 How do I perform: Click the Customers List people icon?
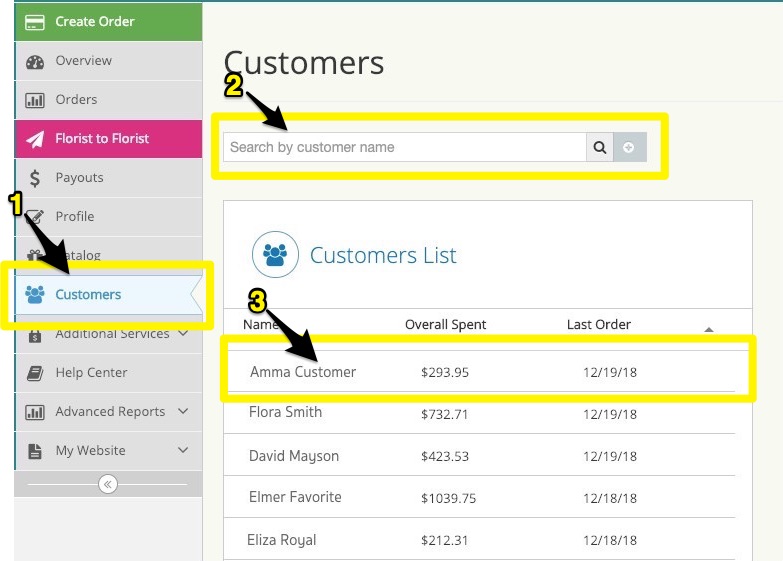pyautogui.click(x=275, y=254)
